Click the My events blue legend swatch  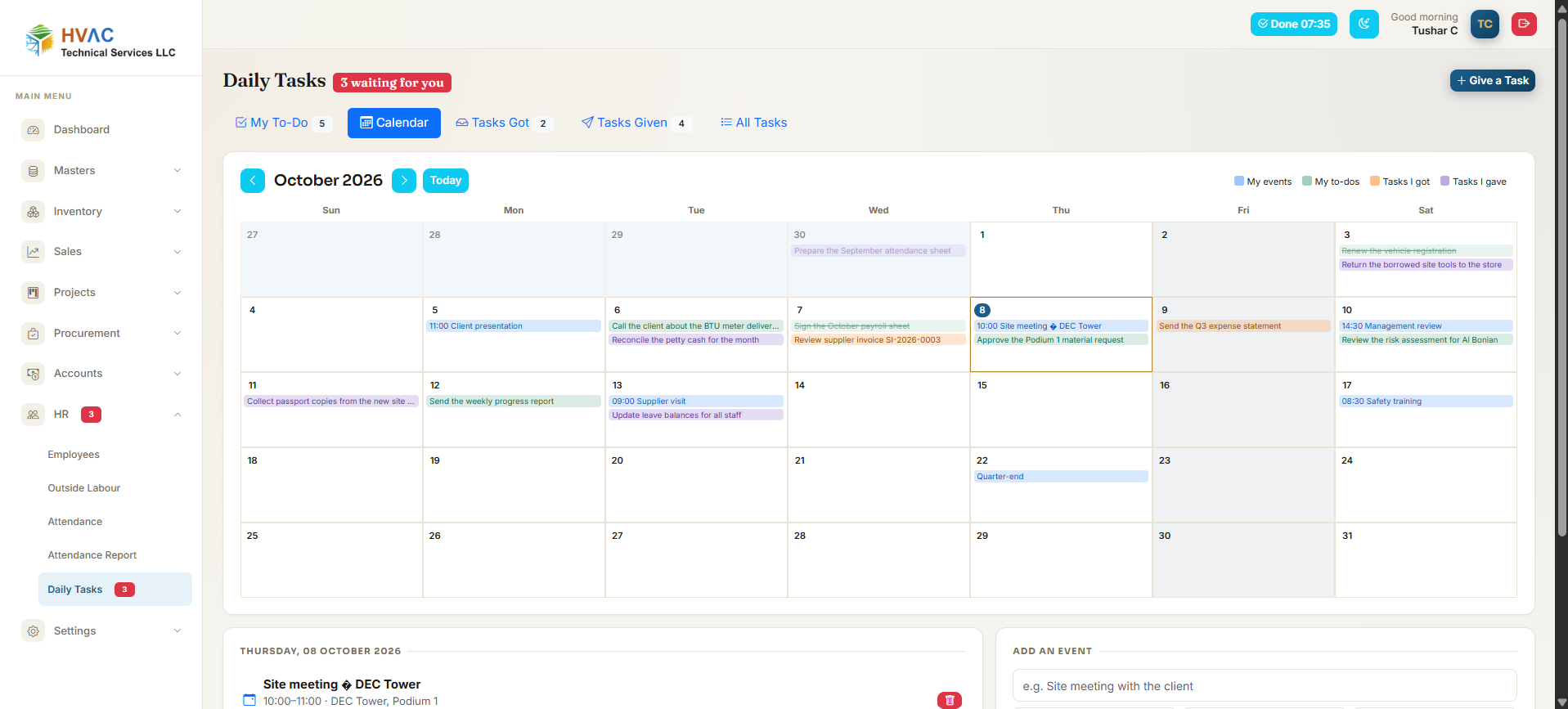click(x=1239, y=182)
